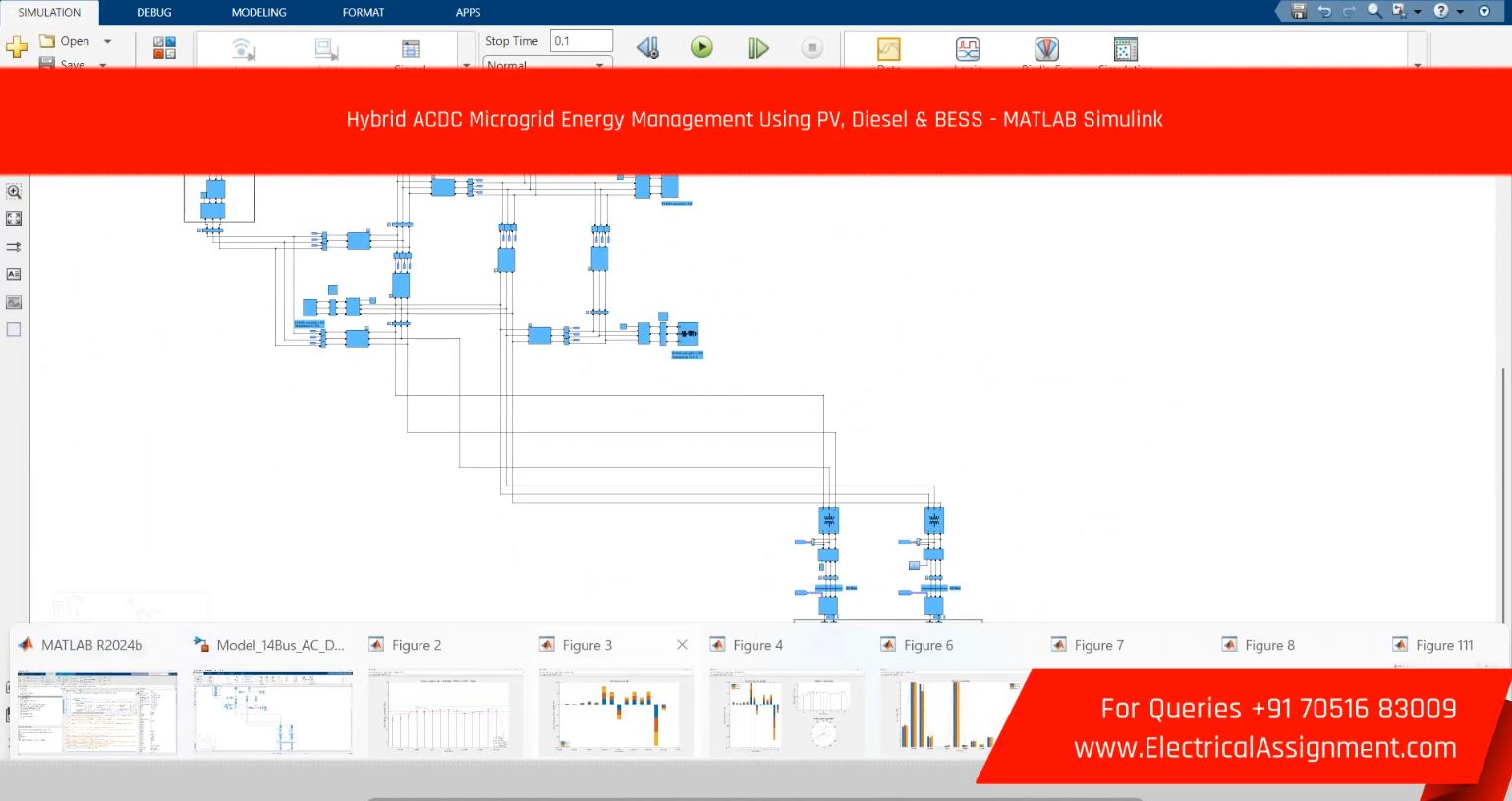This screenshot has height=801, width=1512.
Task: Switch to the SIMULATION tab
Action: (49, 12)
